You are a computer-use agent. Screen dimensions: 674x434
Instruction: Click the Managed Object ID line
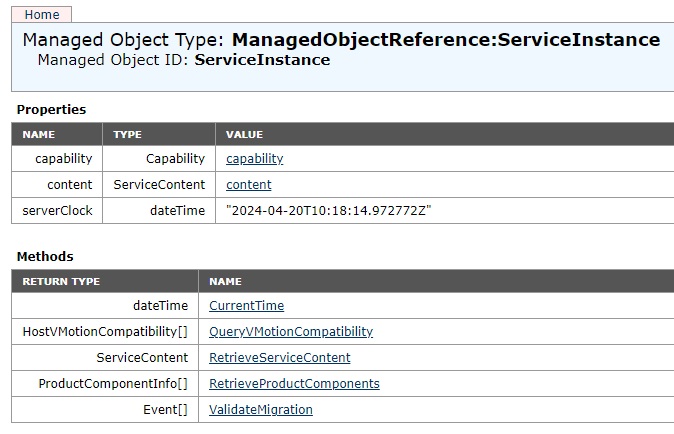click(x=183, y=60)
